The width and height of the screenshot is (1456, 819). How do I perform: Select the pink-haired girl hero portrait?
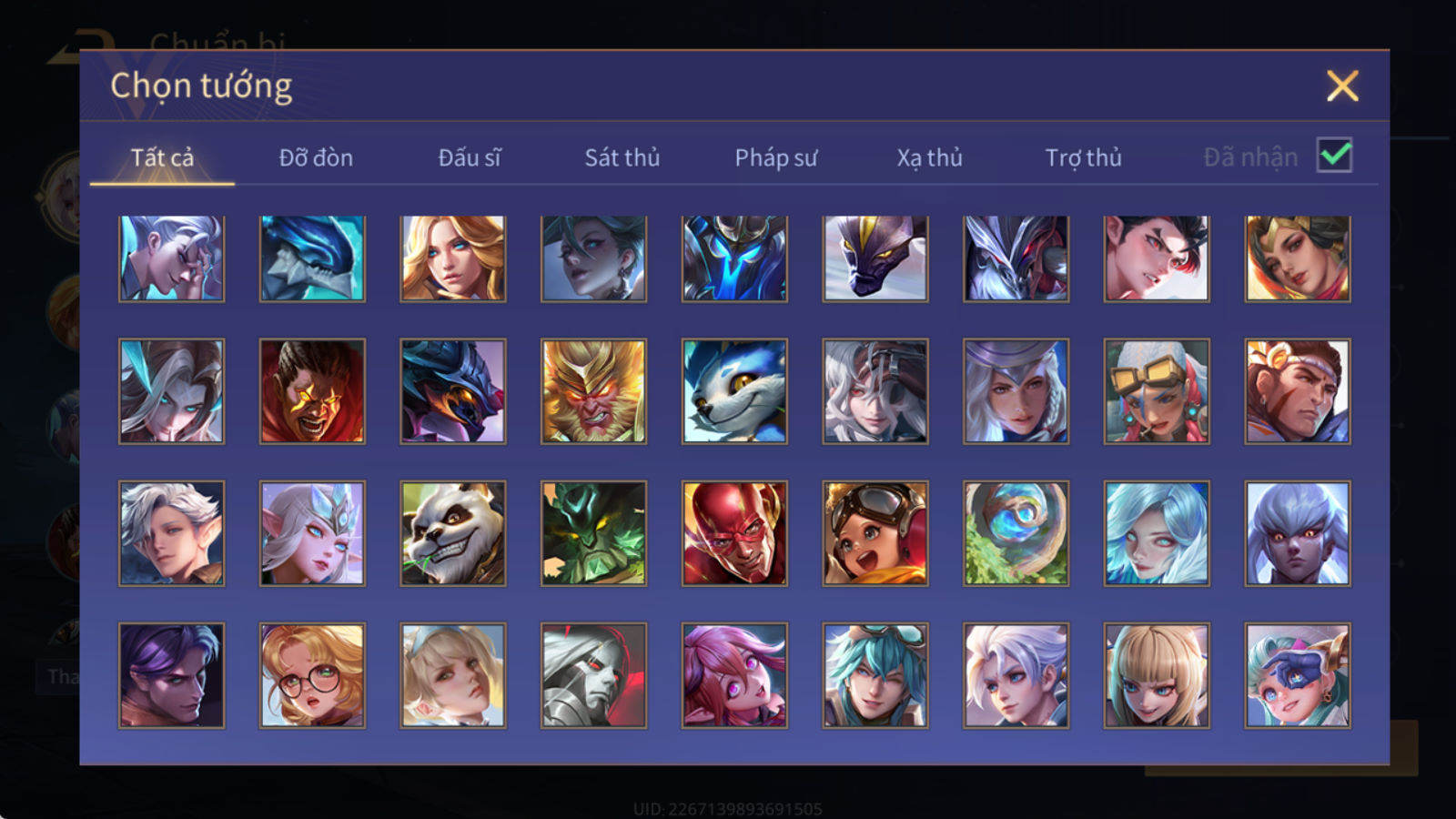(x=734, y=675)
